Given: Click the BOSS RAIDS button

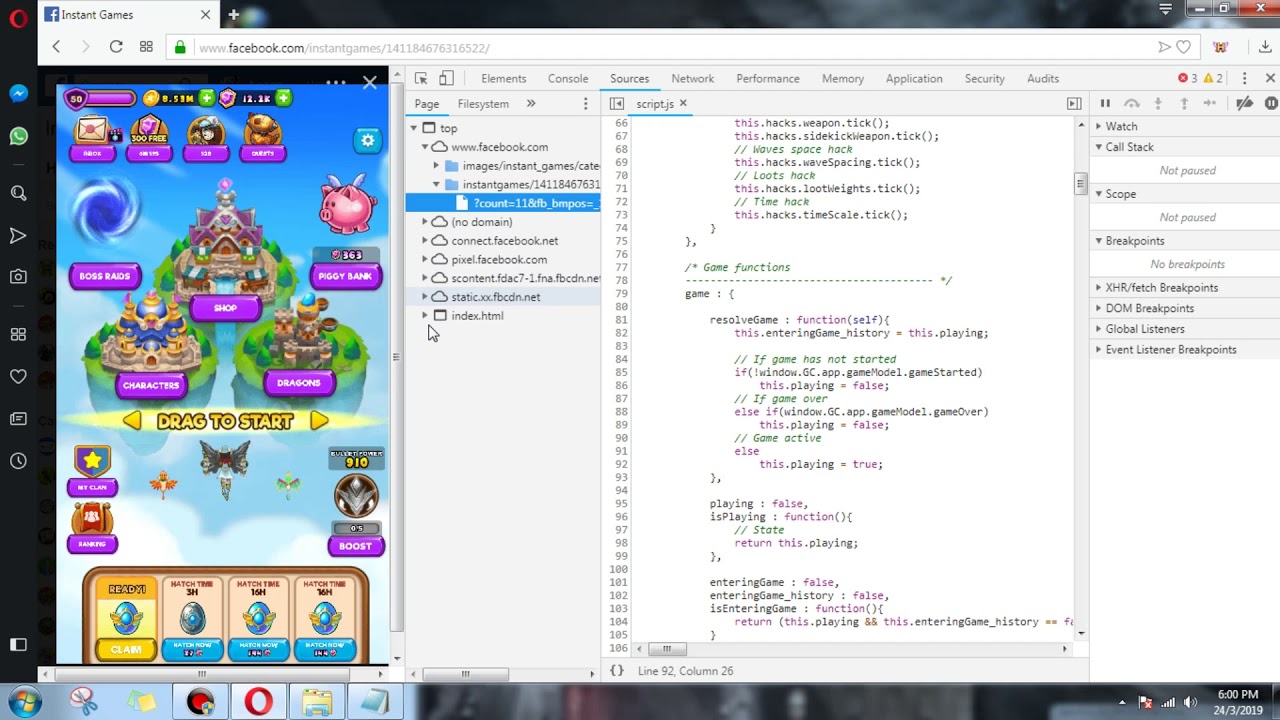Looking at the screenshot, I should click(x=105, y=276).
